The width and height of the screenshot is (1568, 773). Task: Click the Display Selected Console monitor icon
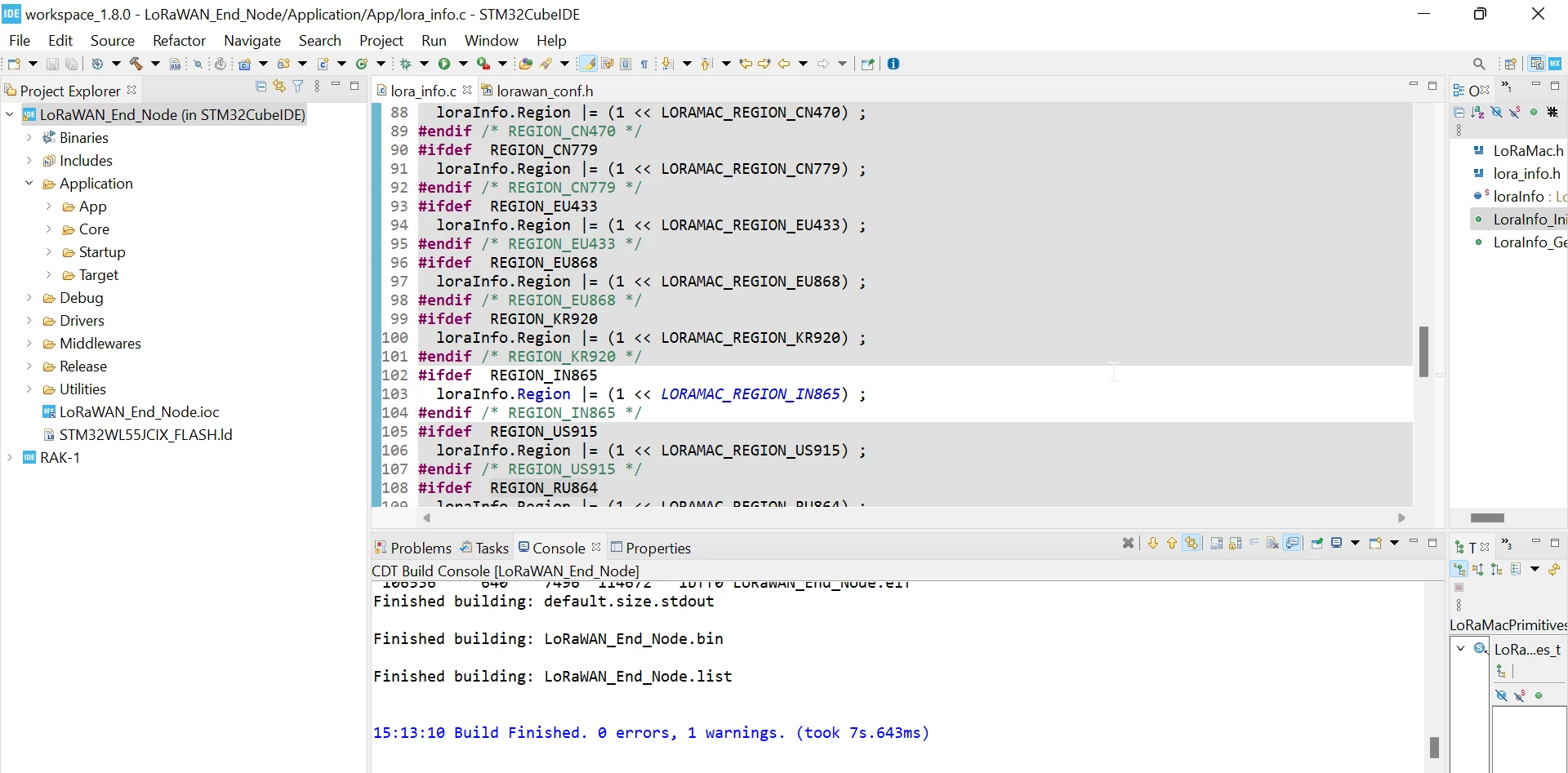[x=1337, y=543]
